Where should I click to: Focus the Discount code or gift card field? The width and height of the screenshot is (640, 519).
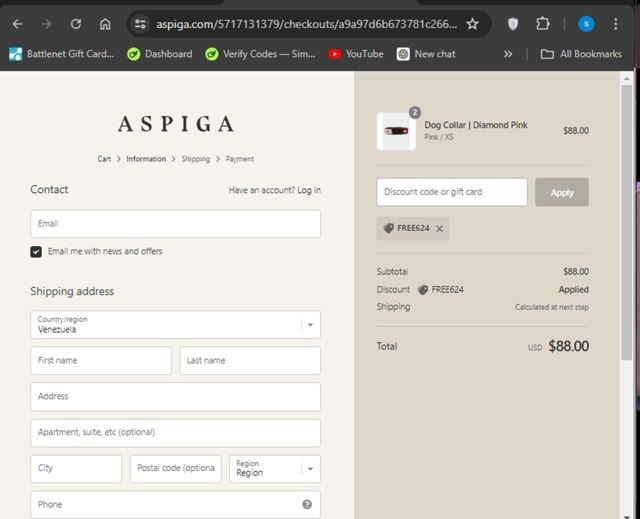click(x=452, y=192)
